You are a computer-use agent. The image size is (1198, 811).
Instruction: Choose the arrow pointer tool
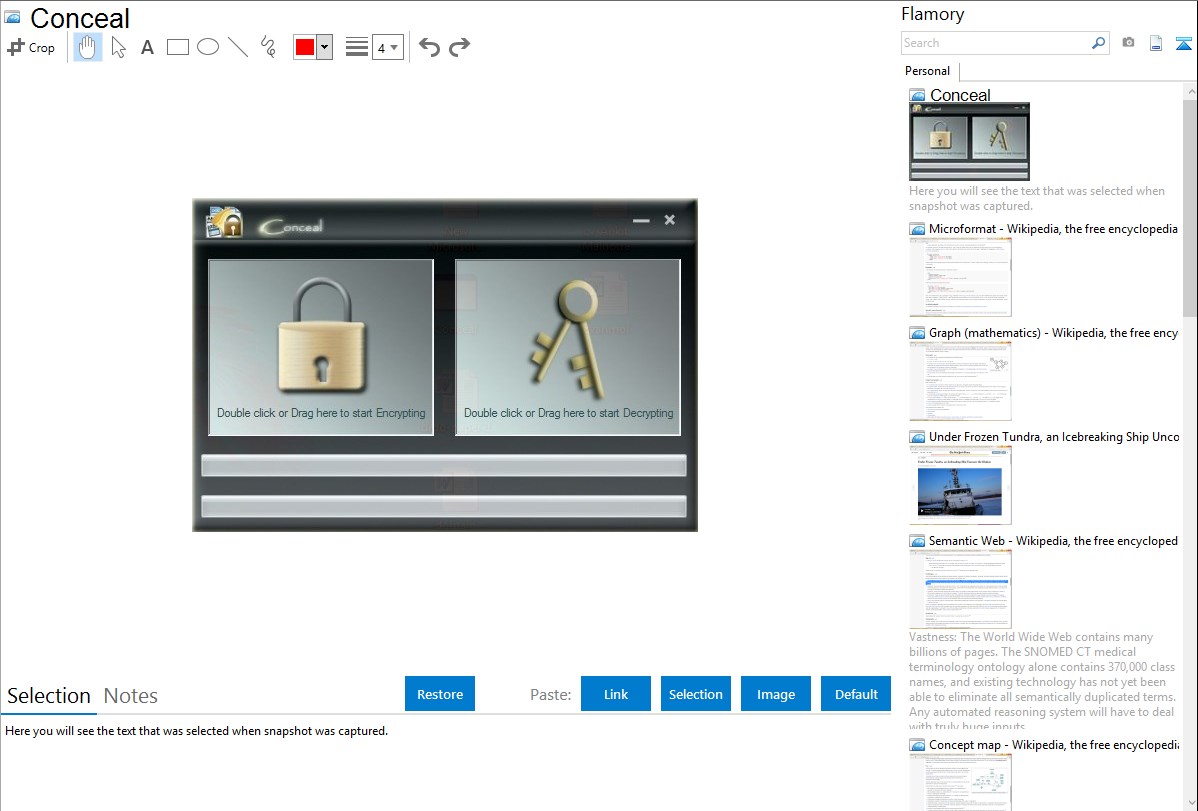click(118, 47)
